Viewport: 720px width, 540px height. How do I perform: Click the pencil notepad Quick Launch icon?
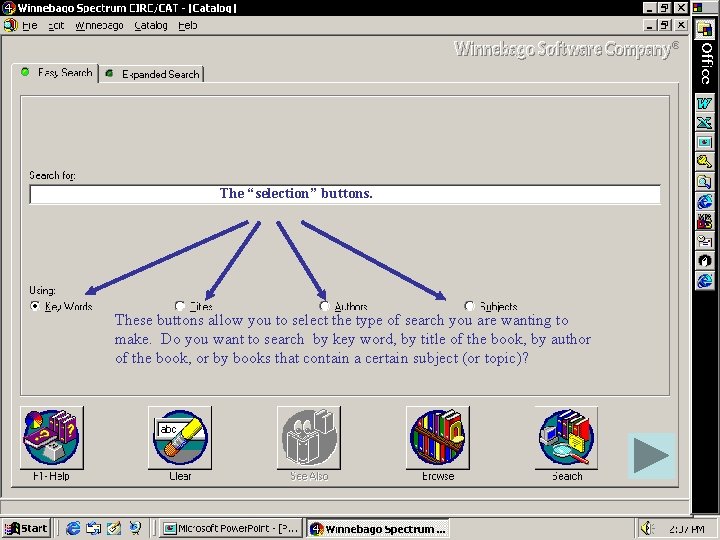pos(114,529)
